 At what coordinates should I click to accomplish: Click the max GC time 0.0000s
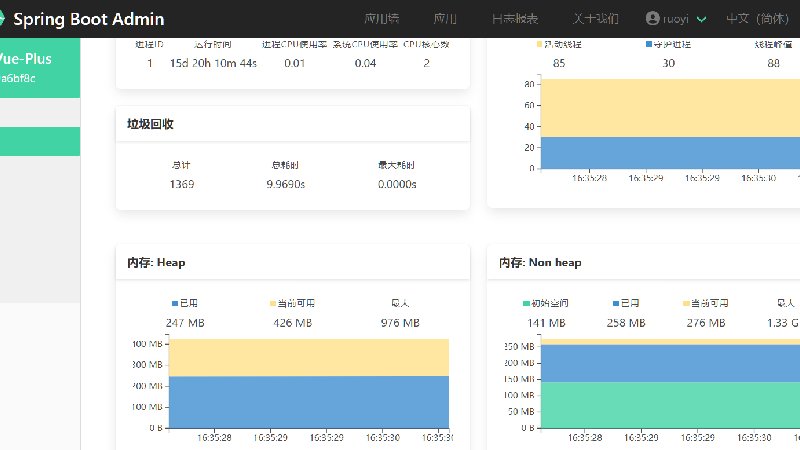(x=397, y=184)
